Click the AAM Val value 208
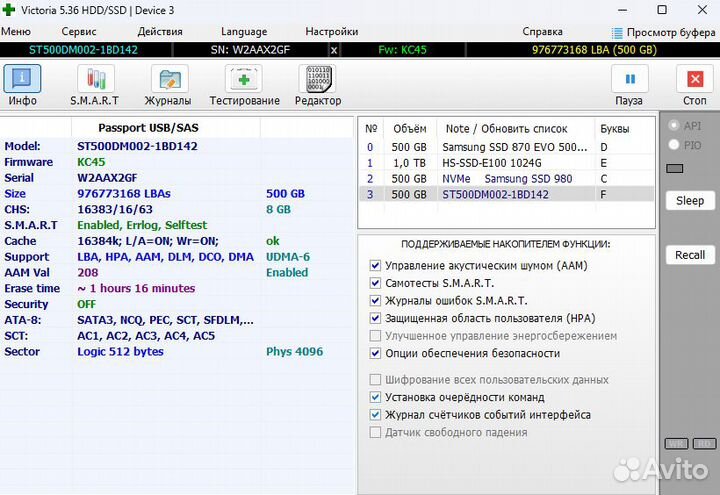 pos(87,273)
